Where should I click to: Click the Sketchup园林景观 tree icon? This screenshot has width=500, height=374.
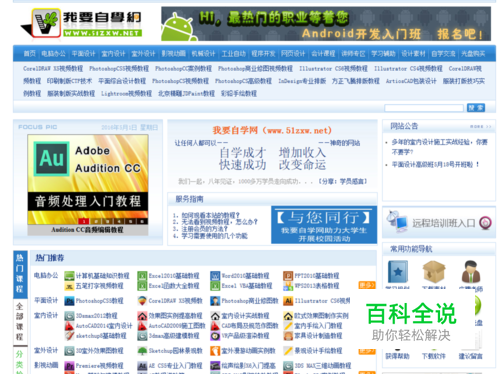142,351
